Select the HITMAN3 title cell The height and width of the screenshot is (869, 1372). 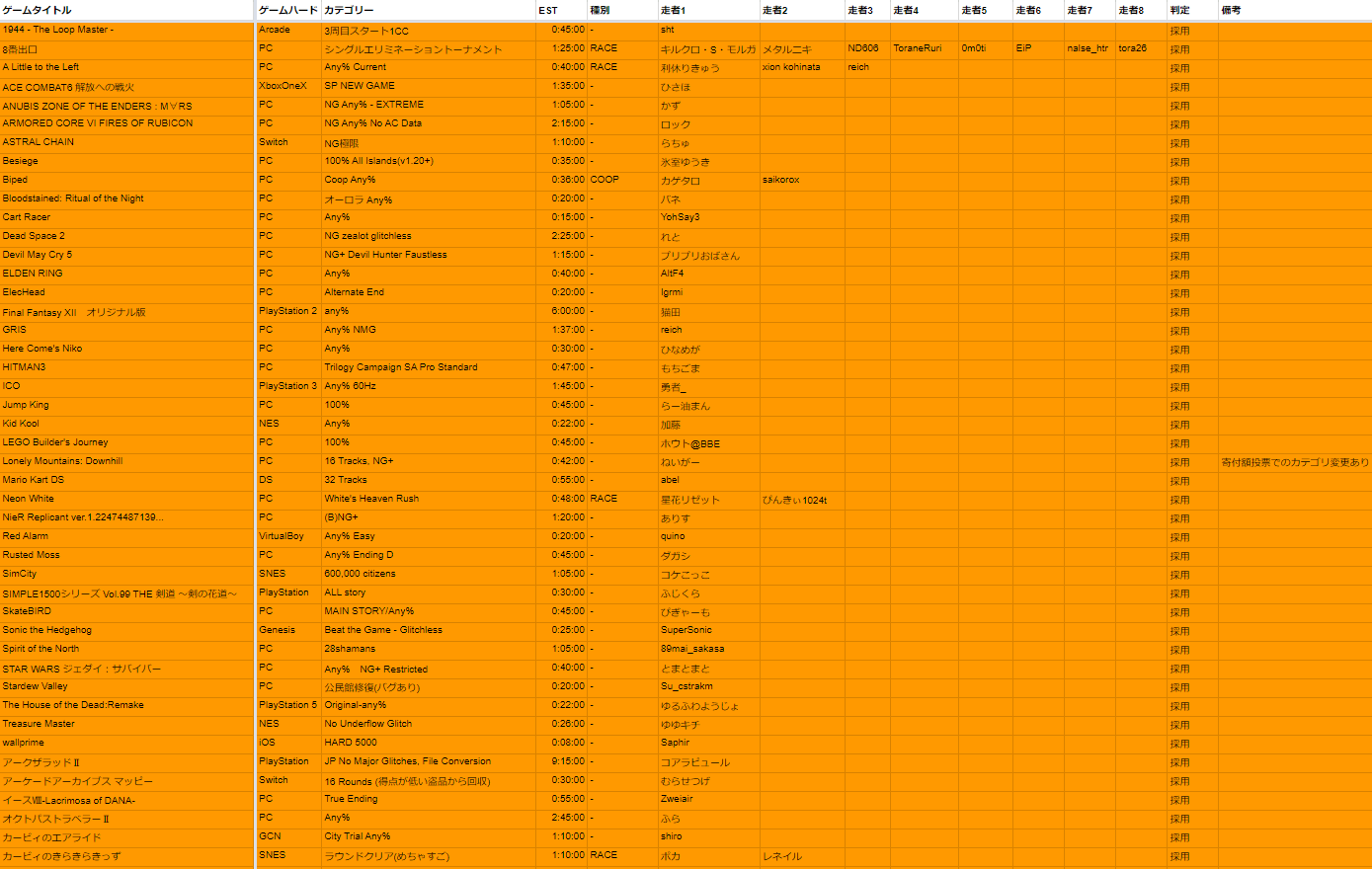[127, 368]
